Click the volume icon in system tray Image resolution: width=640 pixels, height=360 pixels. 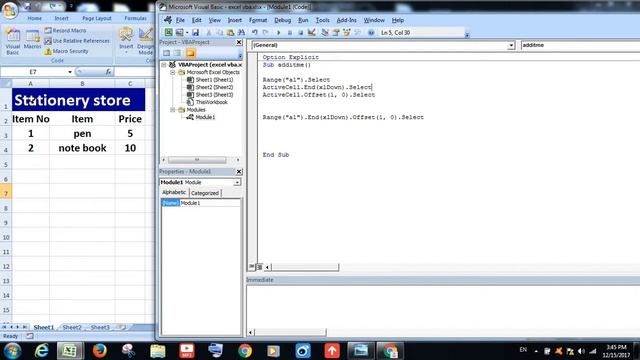tap(581, 351)
